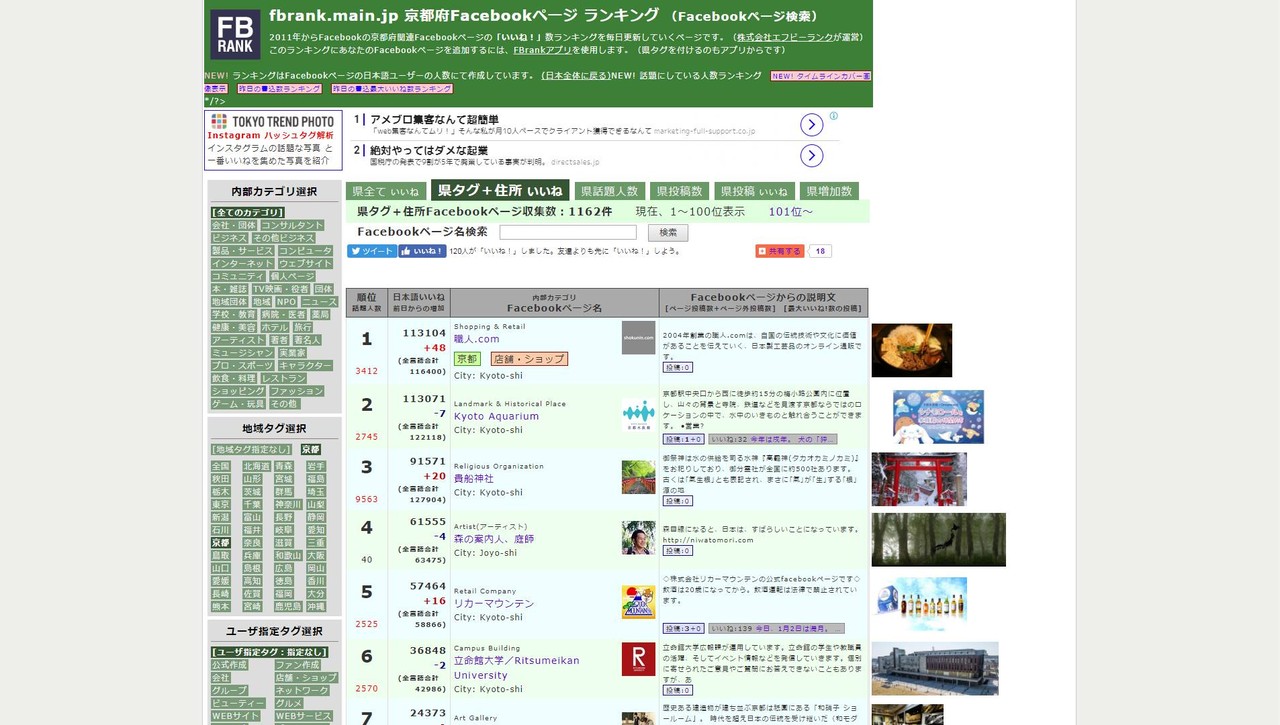Open the リカーマウンテン bottles cover photo
This screenshot has width=1280, height=725.
click(919, 604)
